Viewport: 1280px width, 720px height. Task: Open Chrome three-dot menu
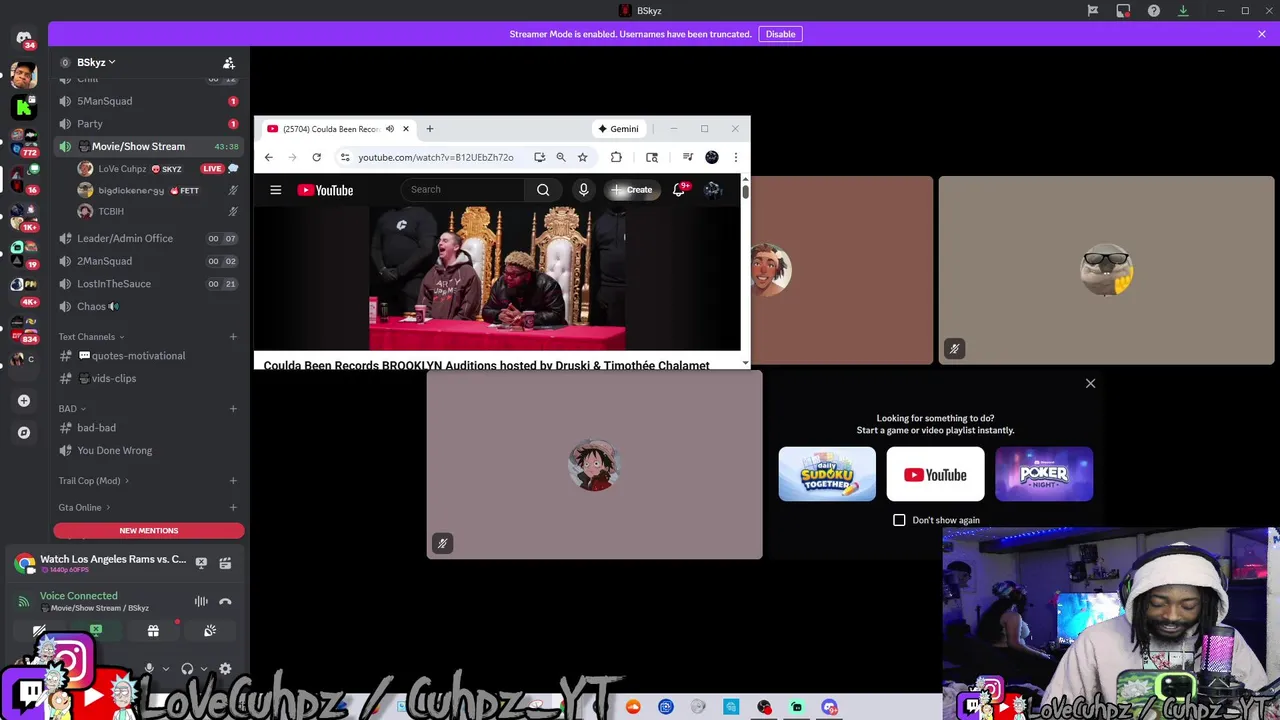(736, 157)
